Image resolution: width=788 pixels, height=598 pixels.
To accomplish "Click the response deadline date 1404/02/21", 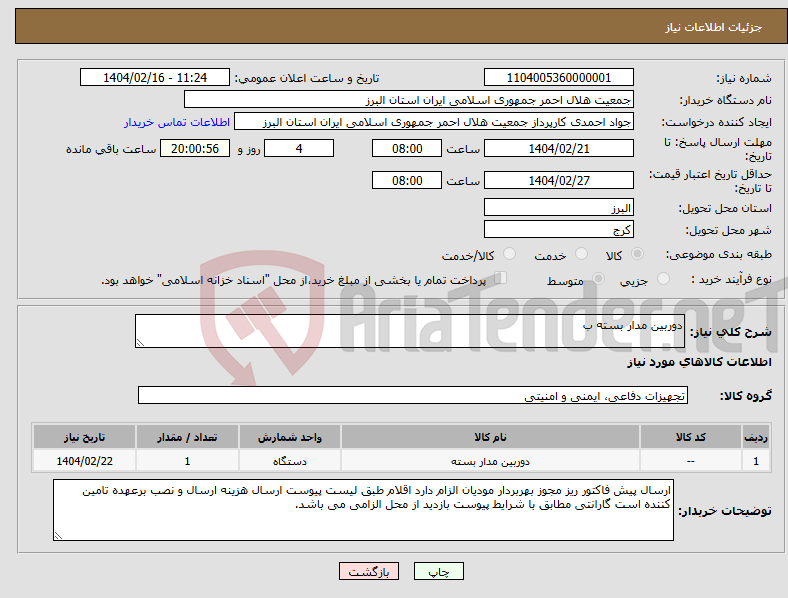I will tap(558, 148).
